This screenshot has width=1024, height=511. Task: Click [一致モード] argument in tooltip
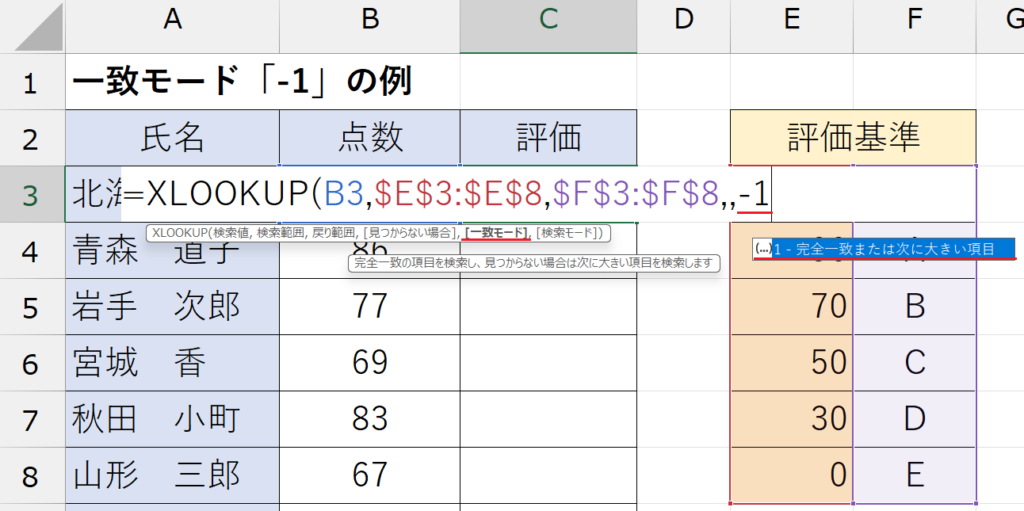pos(496,233)
